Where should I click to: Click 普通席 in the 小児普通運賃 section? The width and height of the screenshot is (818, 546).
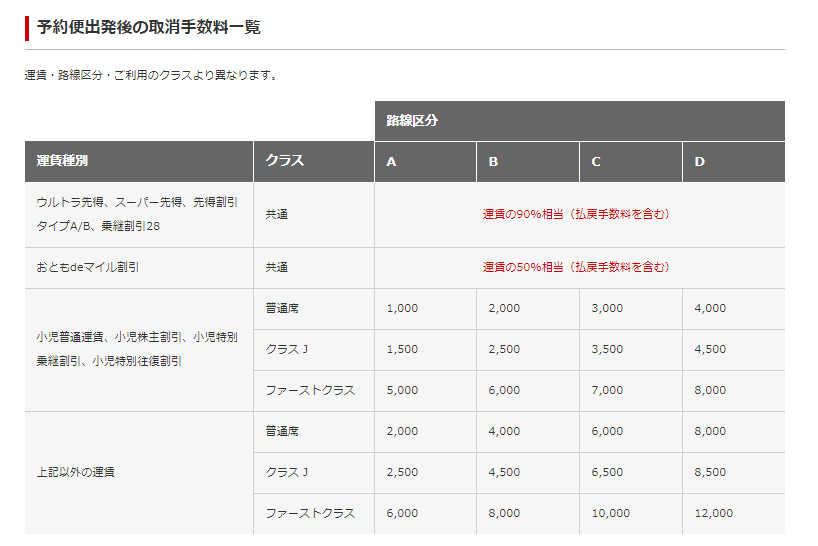coord(282,308)
